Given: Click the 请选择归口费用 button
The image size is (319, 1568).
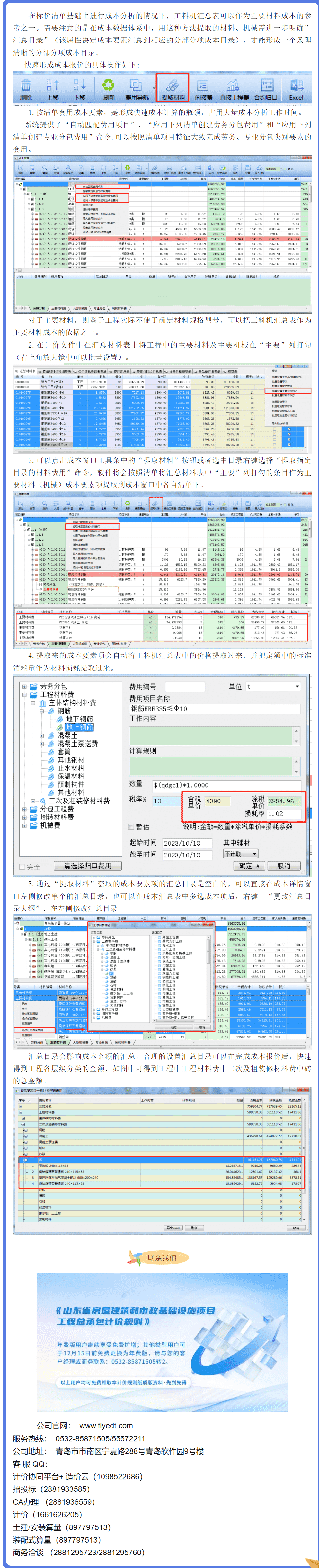Looking at the screenshot, I should click(87, 866).
